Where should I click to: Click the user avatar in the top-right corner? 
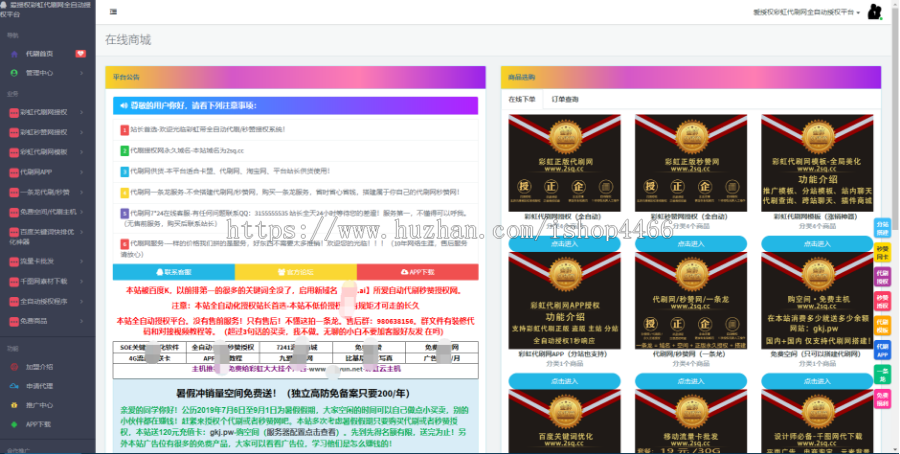point(874,11)
